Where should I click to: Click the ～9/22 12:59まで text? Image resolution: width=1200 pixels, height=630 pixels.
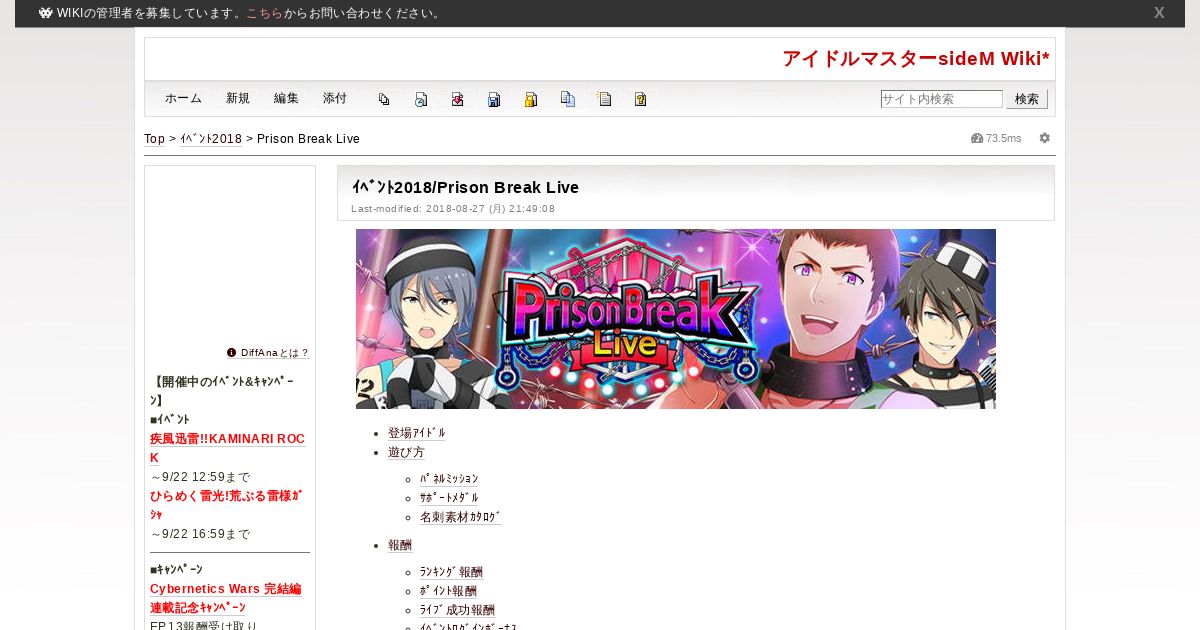coord(200,477)
